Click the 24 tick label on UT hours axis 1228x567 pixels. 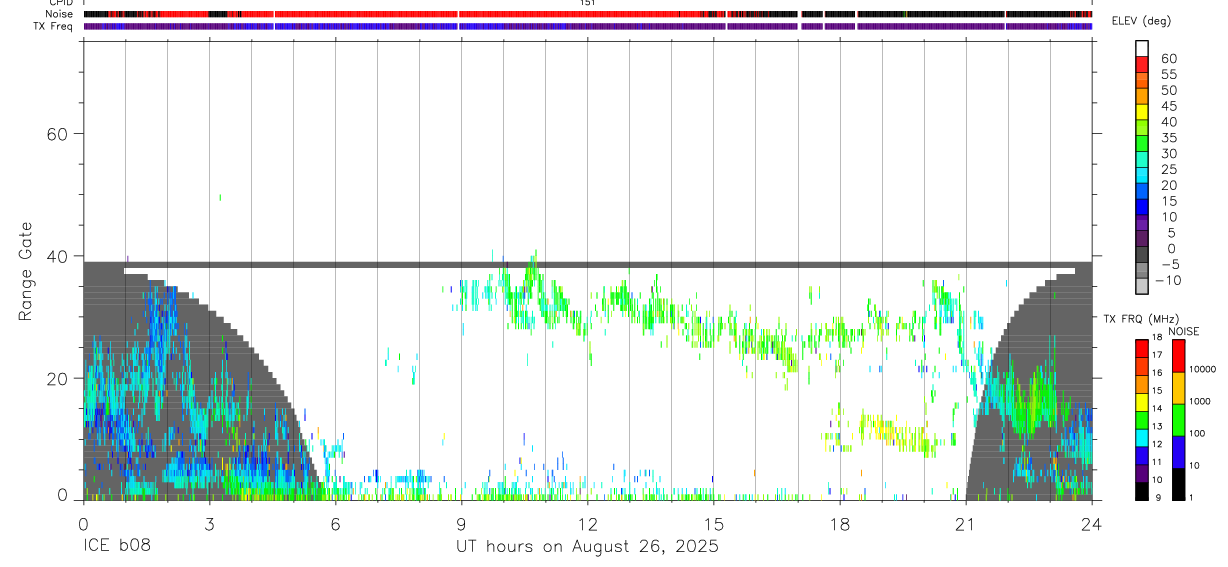[1091, 524]
